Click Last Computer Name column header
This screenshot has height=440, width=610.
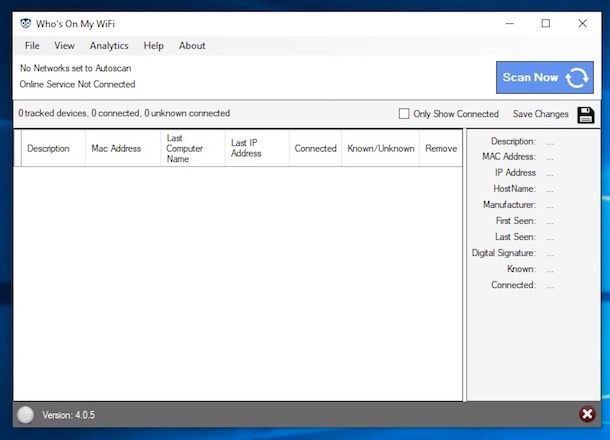[x=193, y=148]
